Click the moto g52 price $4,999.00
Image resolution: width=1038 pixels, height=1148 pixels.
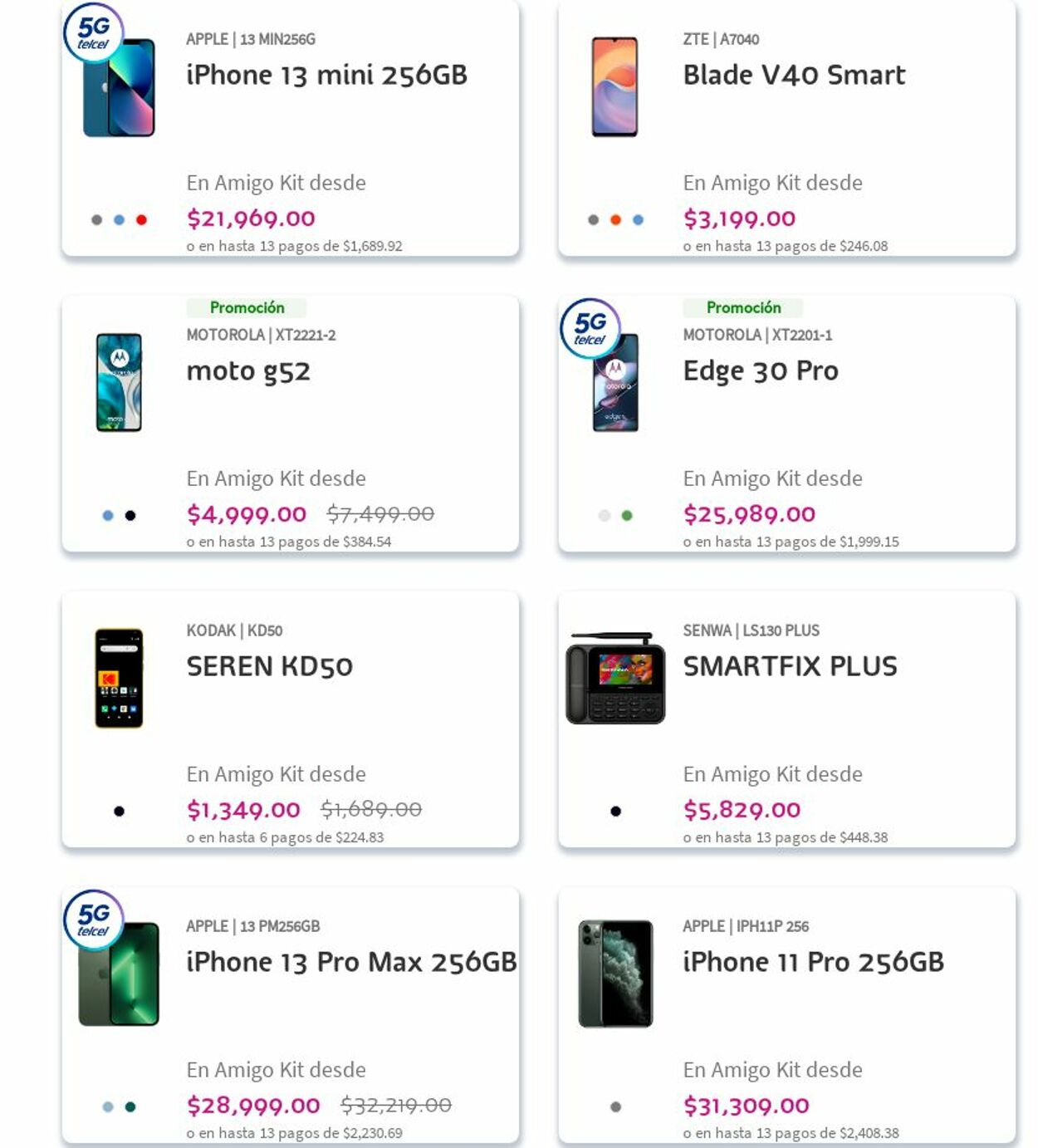(x=247, y=515)
